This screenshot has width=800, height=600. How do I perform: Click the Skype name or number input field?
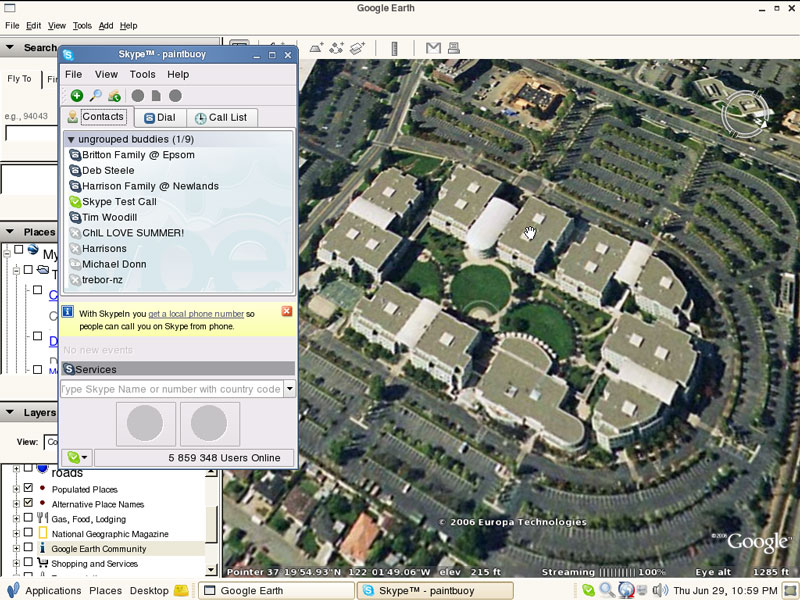tap(171, 389)
